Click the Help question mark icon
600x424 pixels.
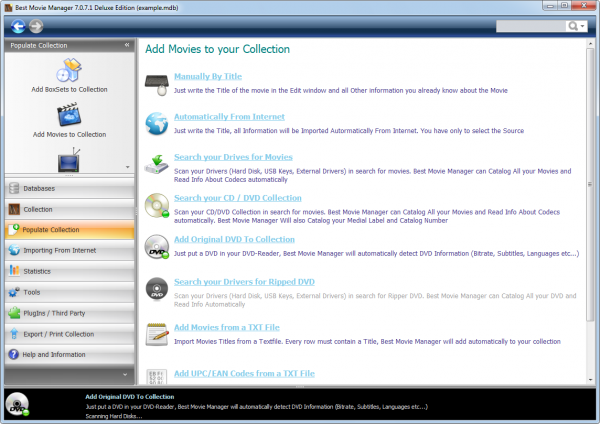click(13, 354)
